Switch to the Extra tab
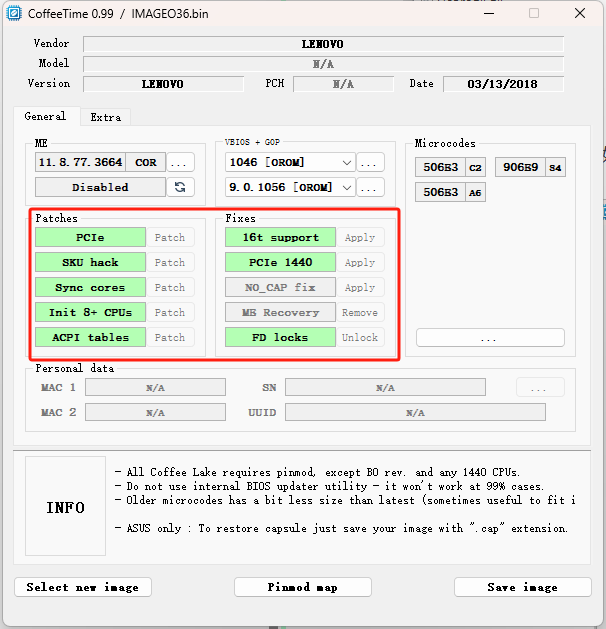Screen dimensions: 606x629 (105, 117)
